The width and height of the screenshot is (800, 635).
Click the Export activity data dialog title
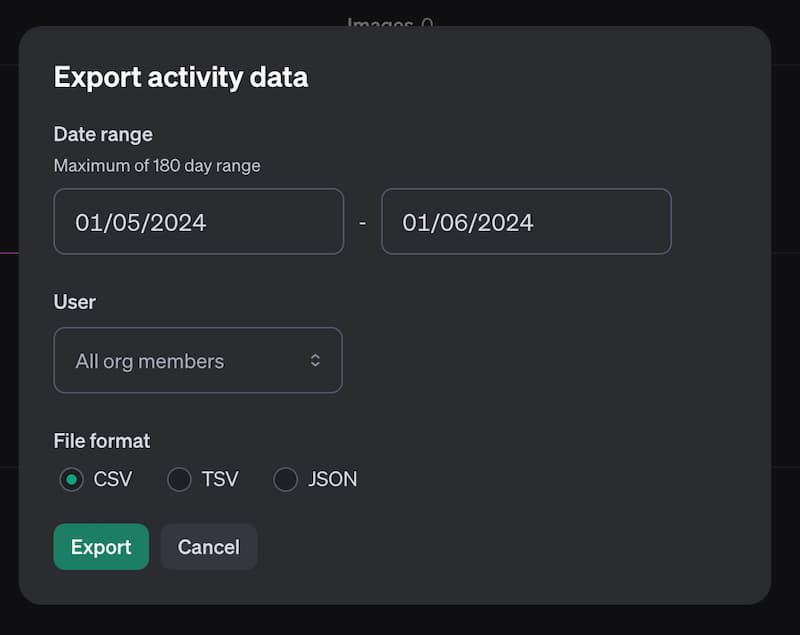[x=180, y=76]
